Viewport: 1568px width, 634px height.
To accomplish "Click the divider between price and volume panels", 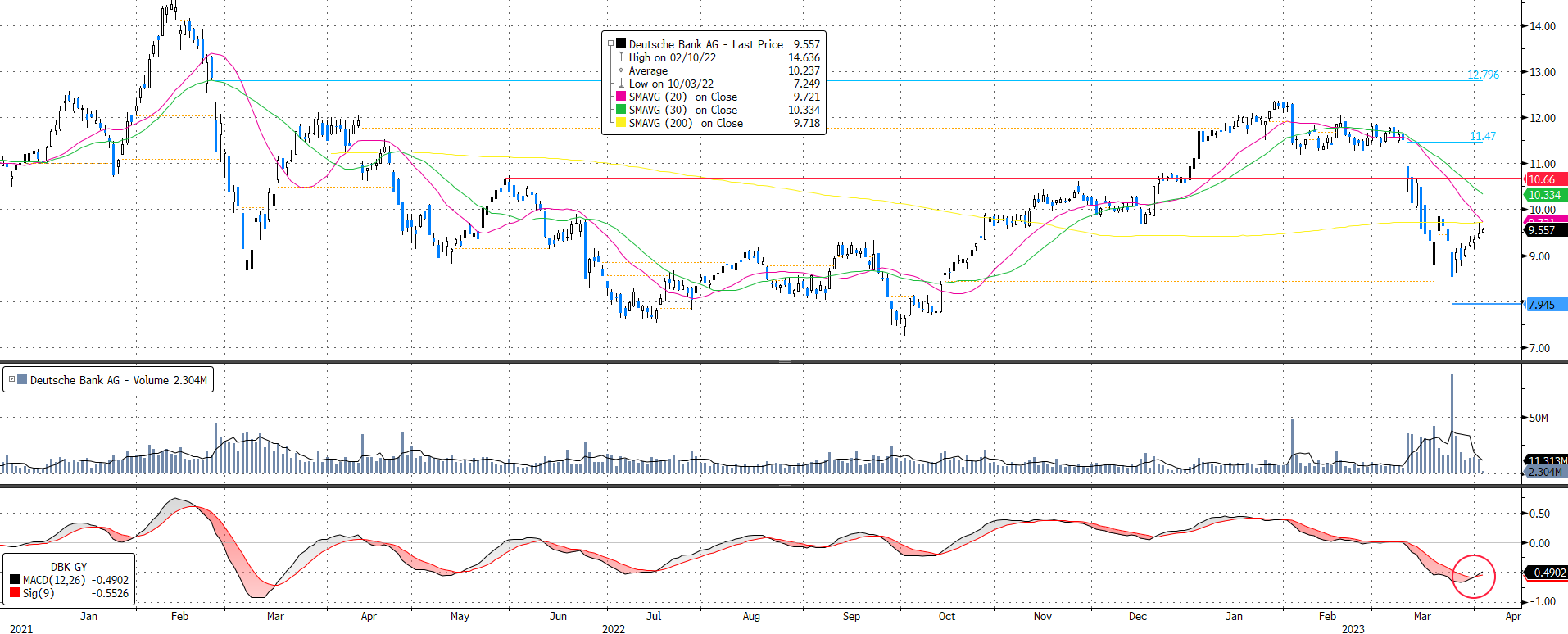I will coord(784,361).
